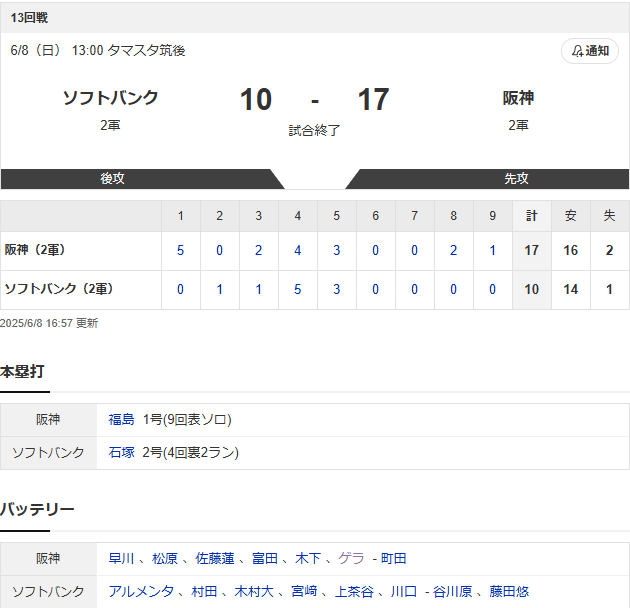The width and height of the screenshot is (630, 608).
Task: Click the 阪神 team name heading
Action: coord(518,98)
